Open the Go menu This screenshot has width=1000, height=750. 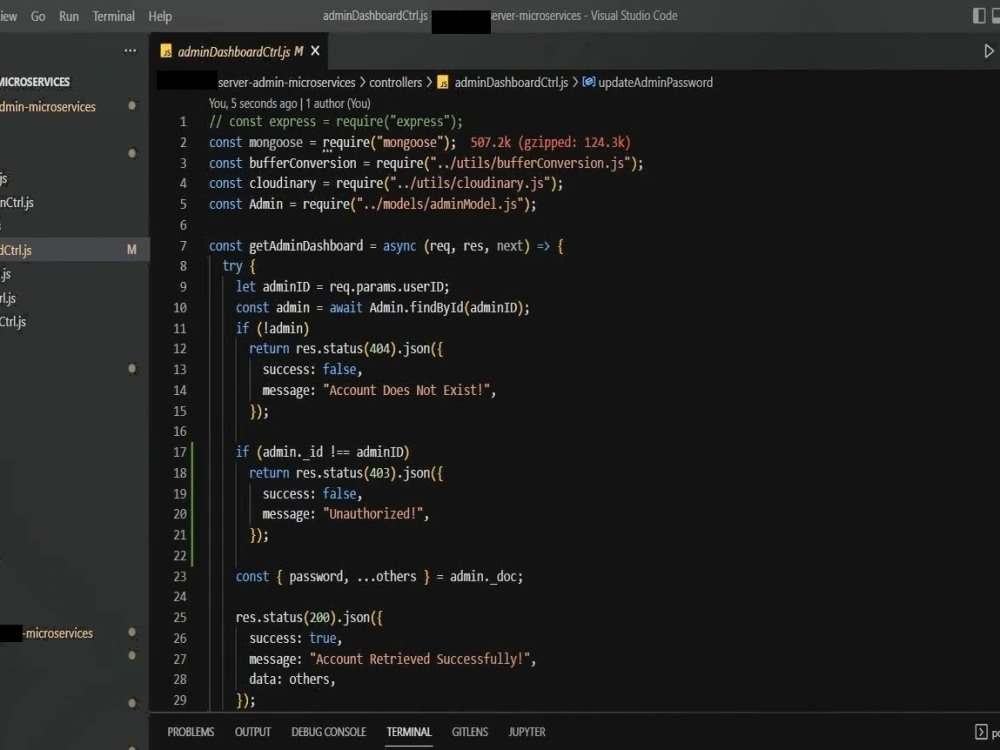(x=38, y=16)
